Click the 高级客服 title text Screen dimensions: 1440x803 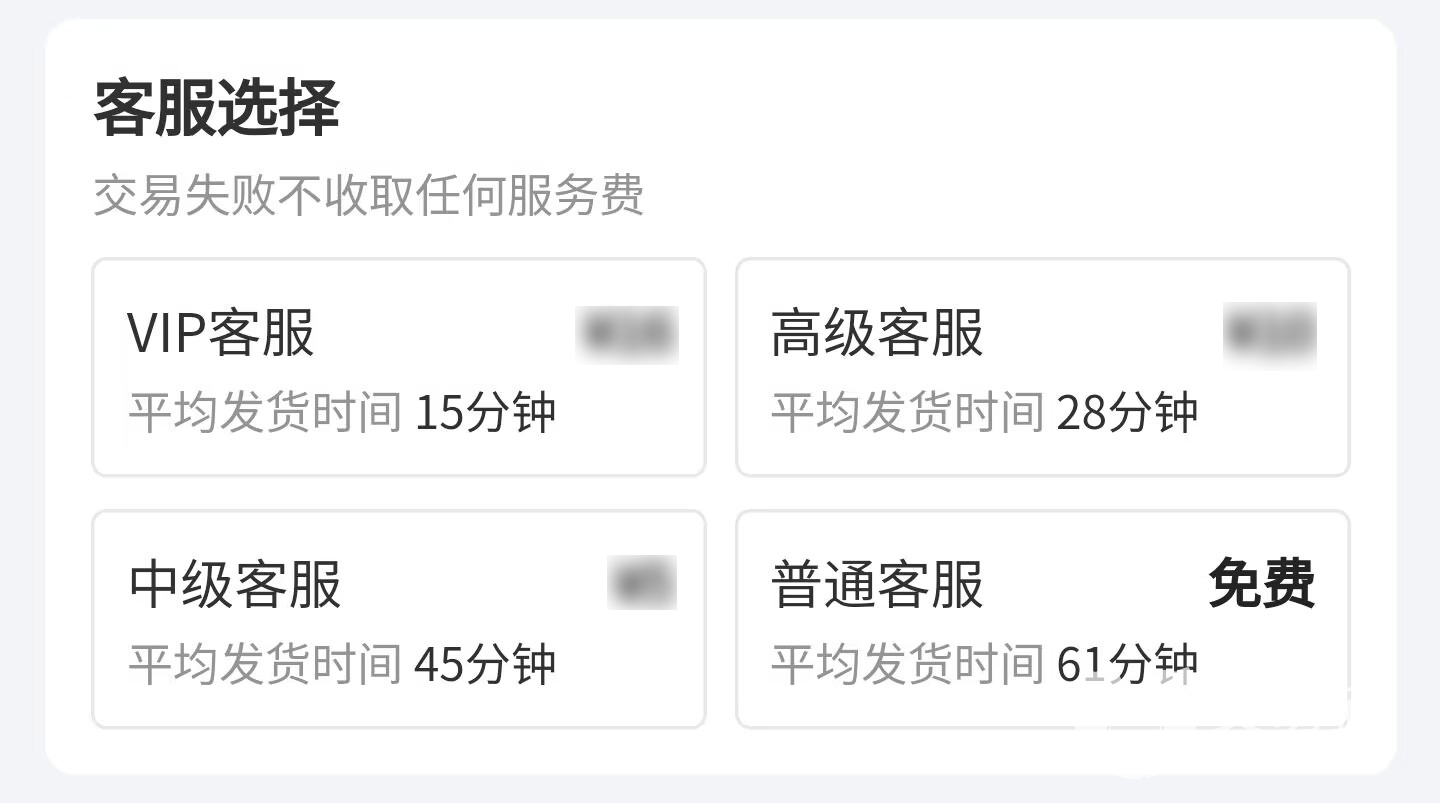point(877,333)
